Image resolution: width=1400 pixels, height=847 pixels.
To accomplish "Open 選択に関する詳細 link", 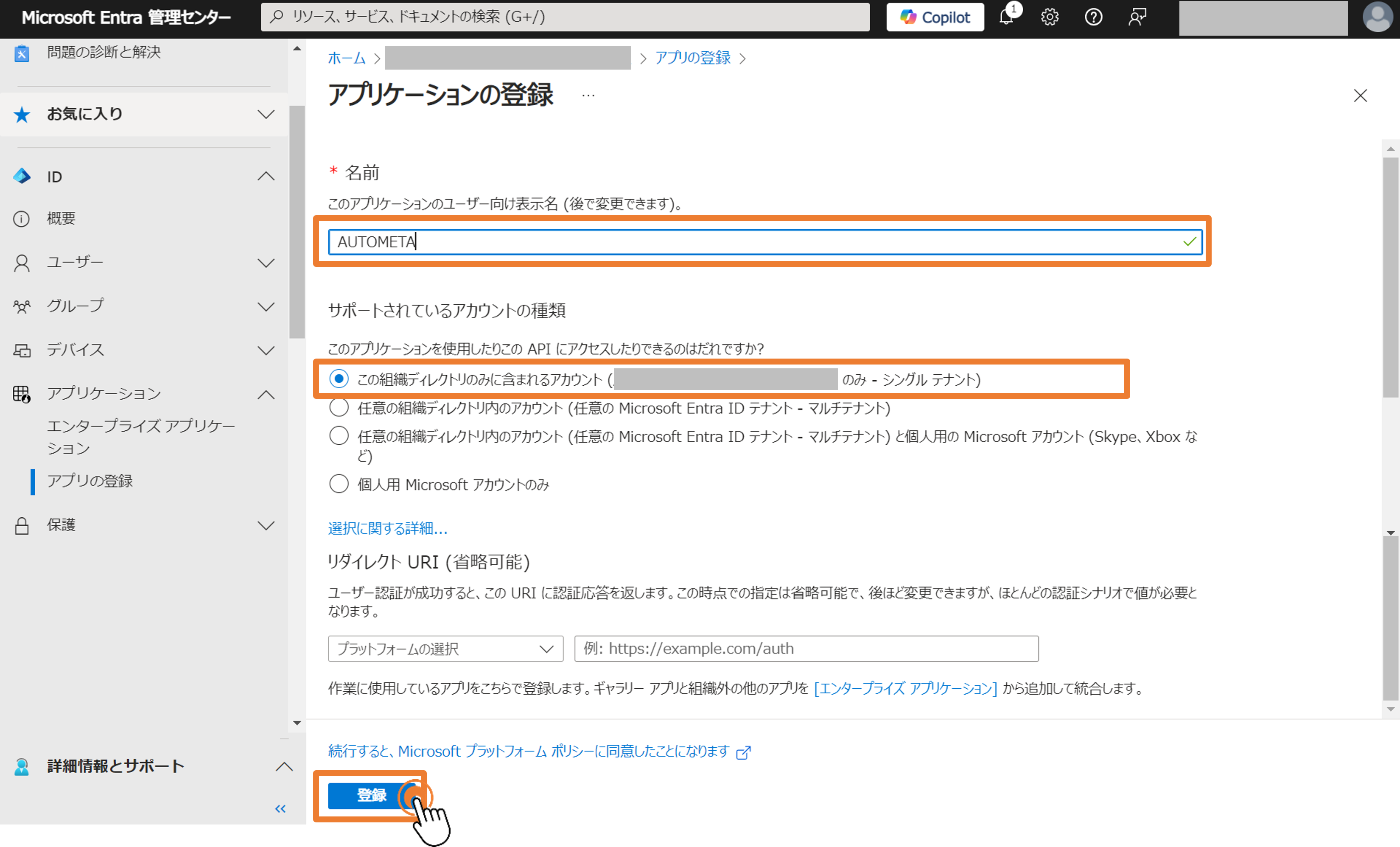I will (x=388, y=529).
